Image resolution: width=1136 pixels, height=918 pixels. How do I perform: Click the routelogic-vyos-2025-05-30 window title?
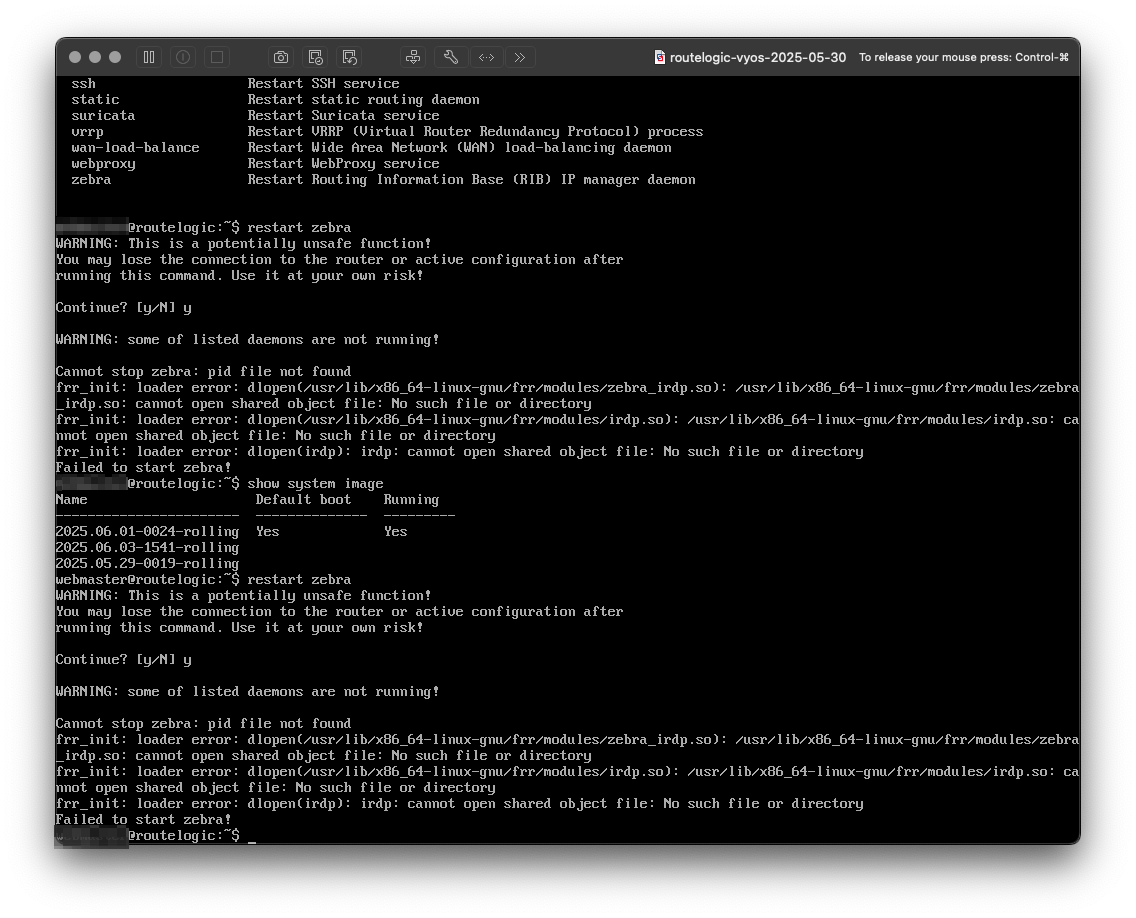click(757, 57)
